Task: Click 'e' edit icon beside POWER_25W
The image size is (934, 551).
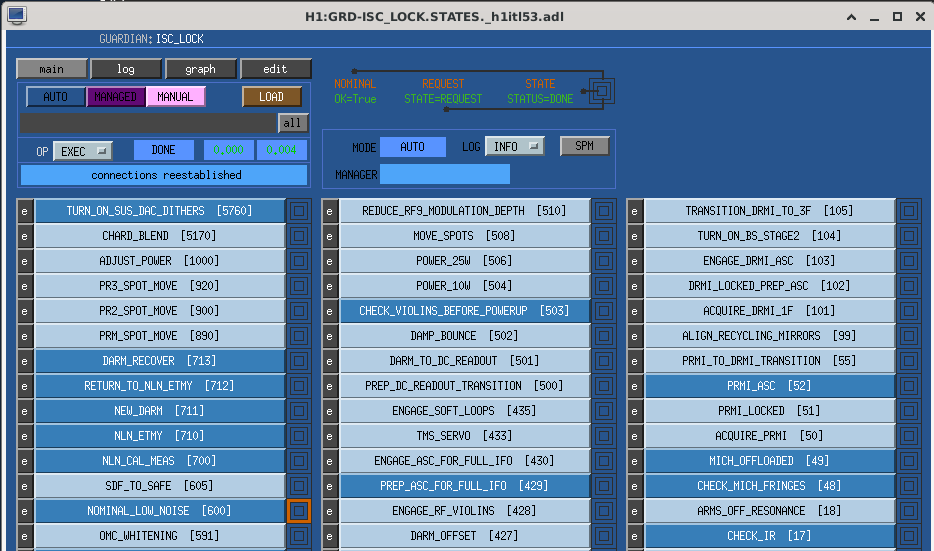Action: click(x=330, y=261)
